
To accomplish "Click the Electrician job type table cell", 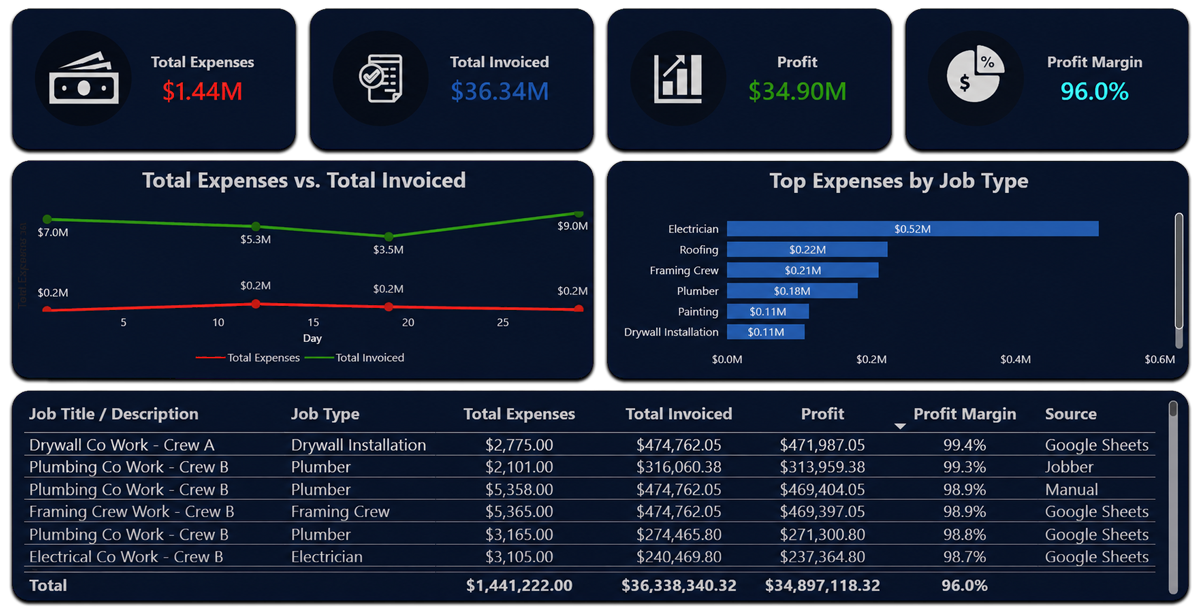I will [x=327, y=557].
